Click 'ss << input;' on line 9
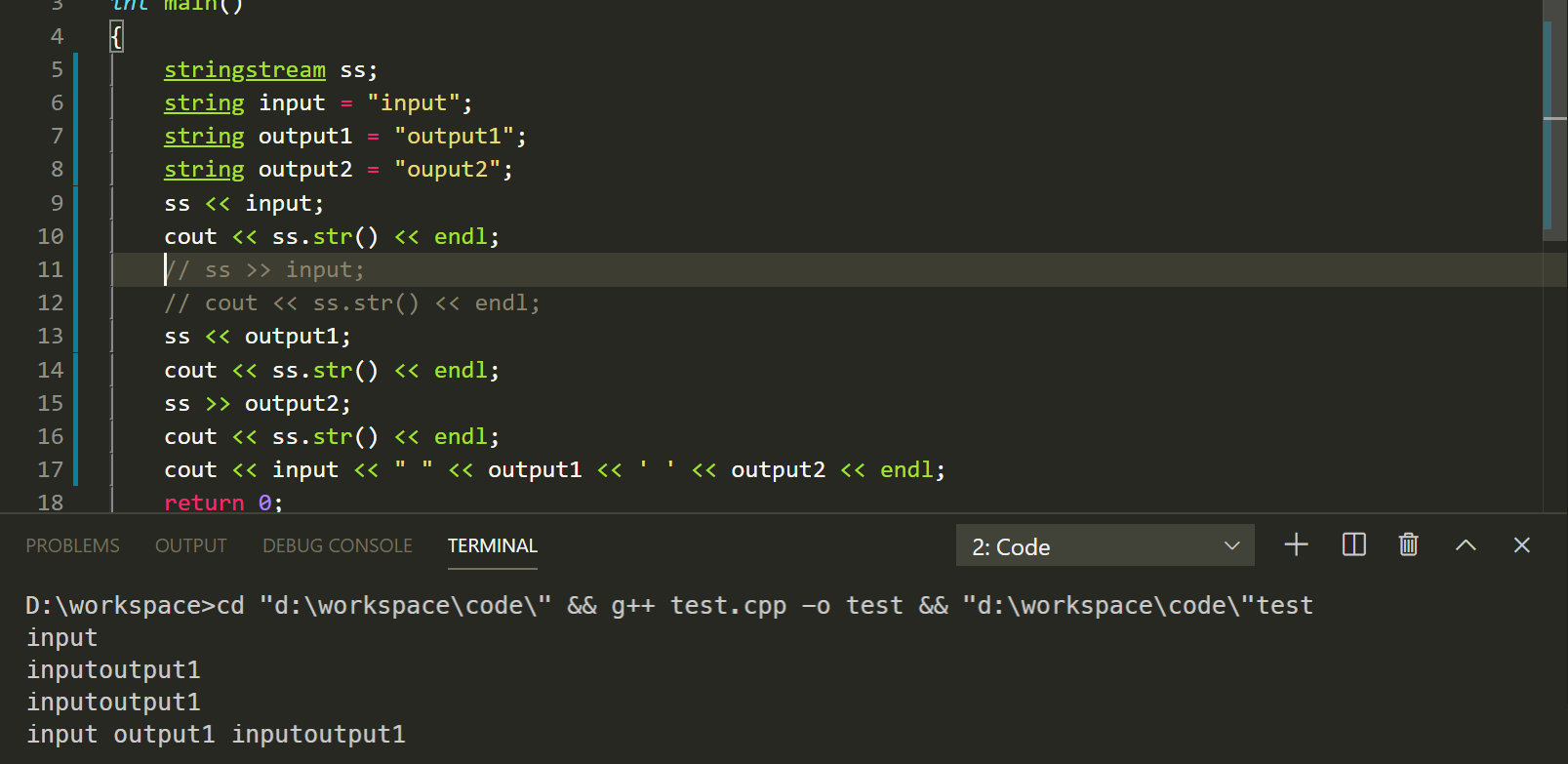This screenshot has height=764, width=1568. [x=244, y=204]
